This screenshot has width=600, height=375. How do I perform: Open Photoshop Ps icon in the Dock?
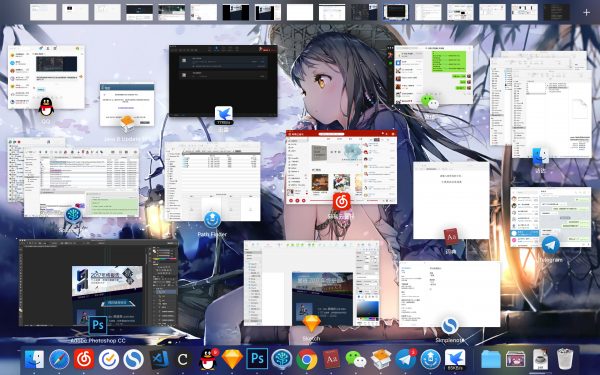click(257, 359)
